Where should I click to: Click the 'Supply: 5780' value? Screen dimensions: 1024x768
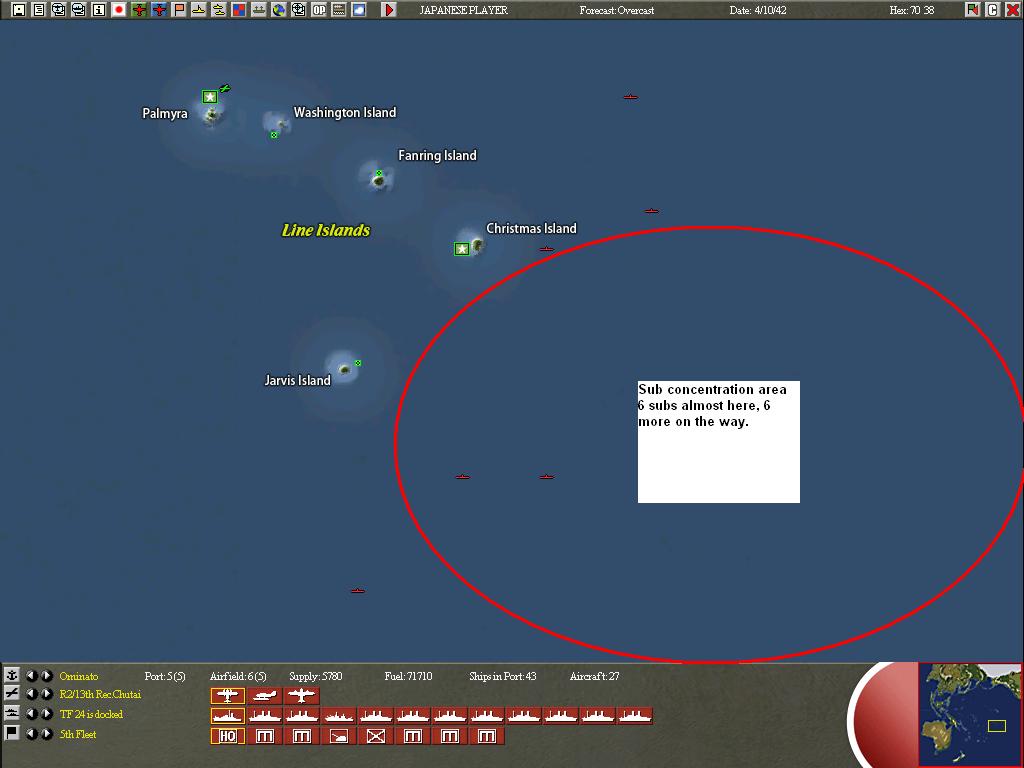tap(315, 676)
